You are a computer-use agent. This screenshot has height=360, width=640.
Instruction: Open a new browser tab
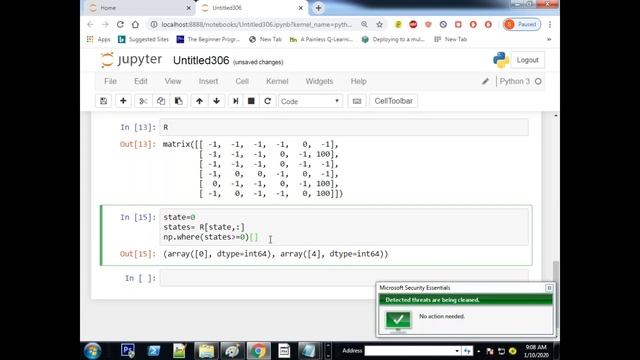coord(318,8)
